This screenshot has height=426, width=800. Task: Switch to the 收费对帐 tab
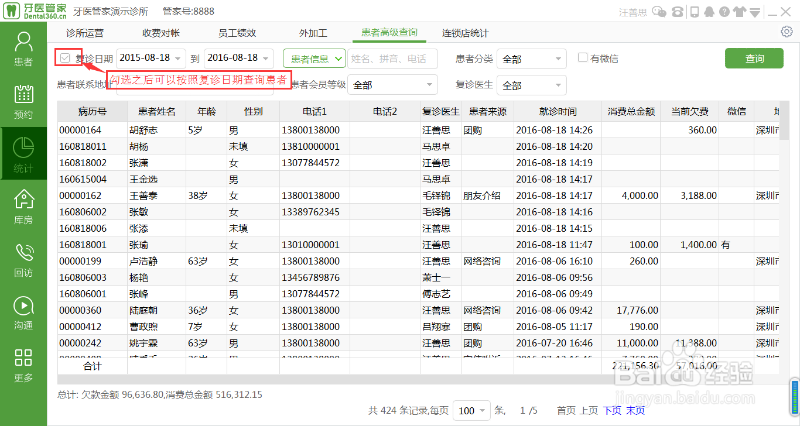161,33
